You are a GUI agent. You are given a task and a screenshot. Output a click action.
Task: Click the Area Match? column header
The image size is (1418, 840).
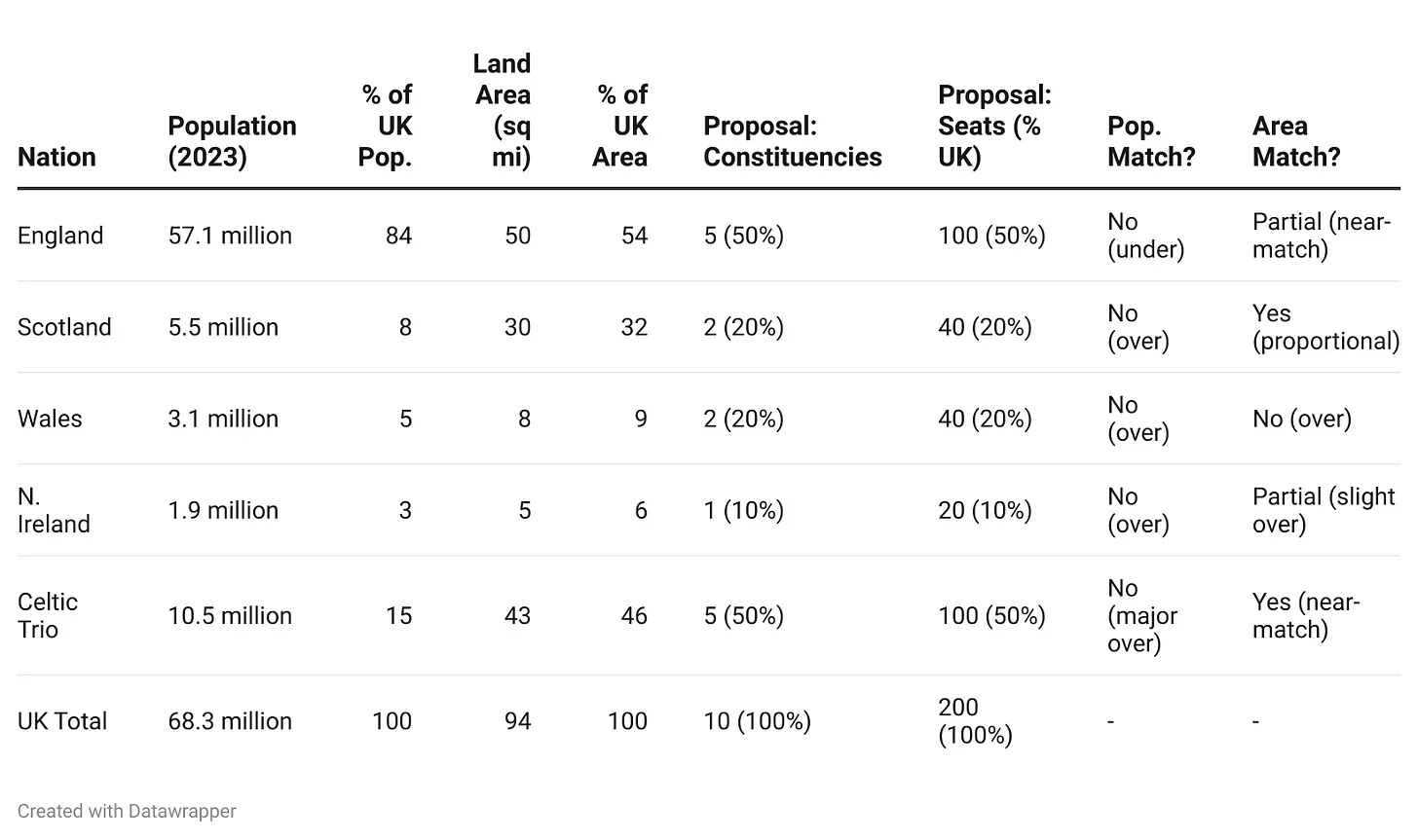point(1296,141)
